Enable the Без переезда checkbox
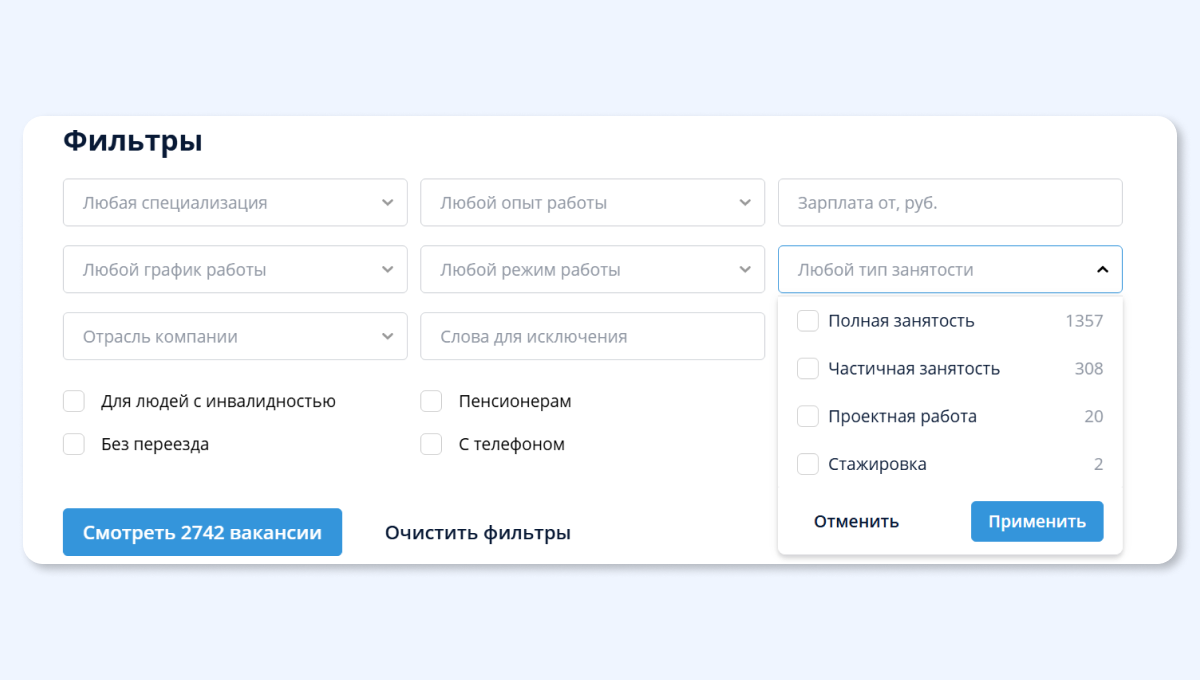 pos(74,444)
